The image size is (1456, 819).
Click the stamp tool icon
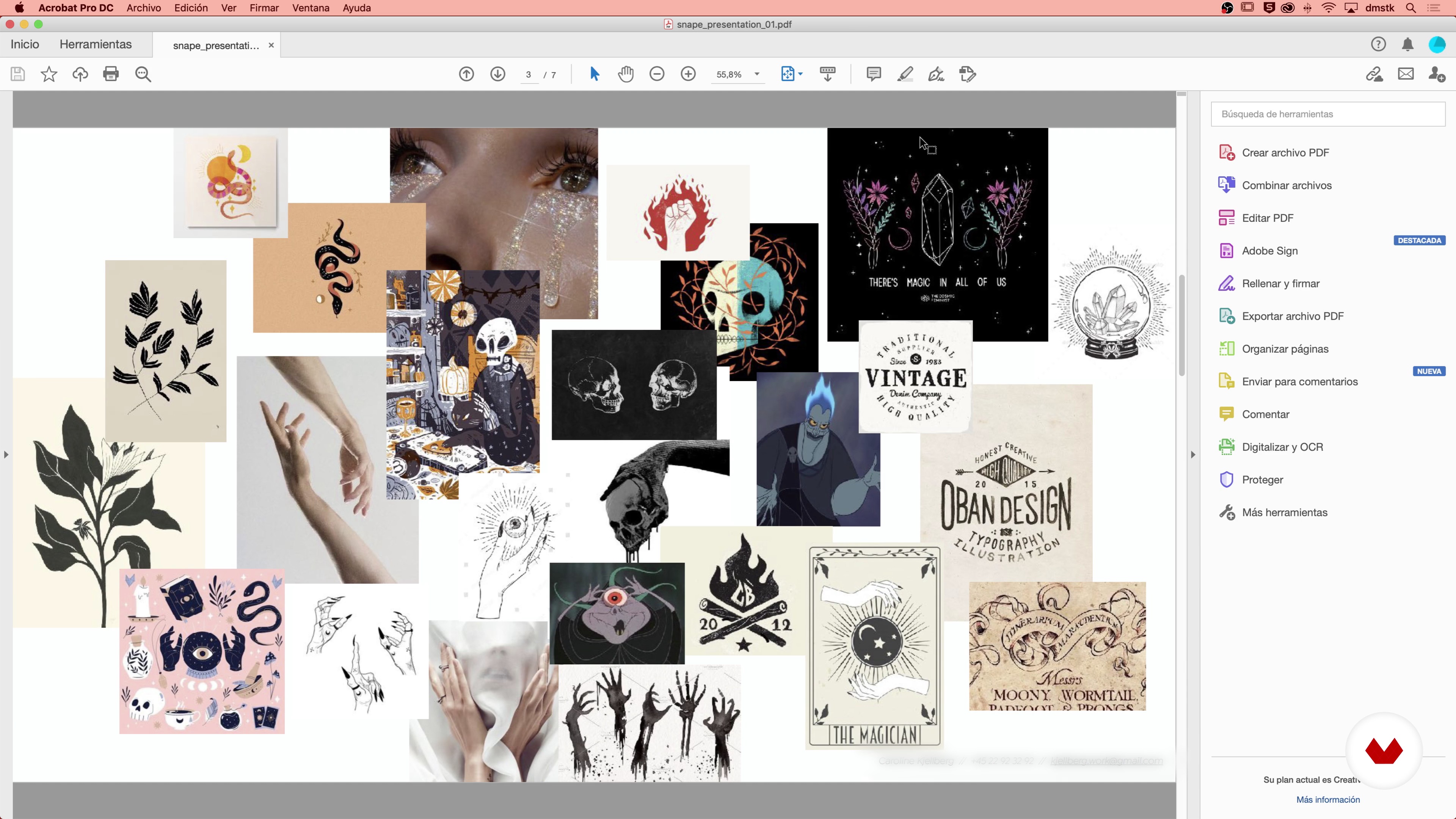click(x=968, y=74)
